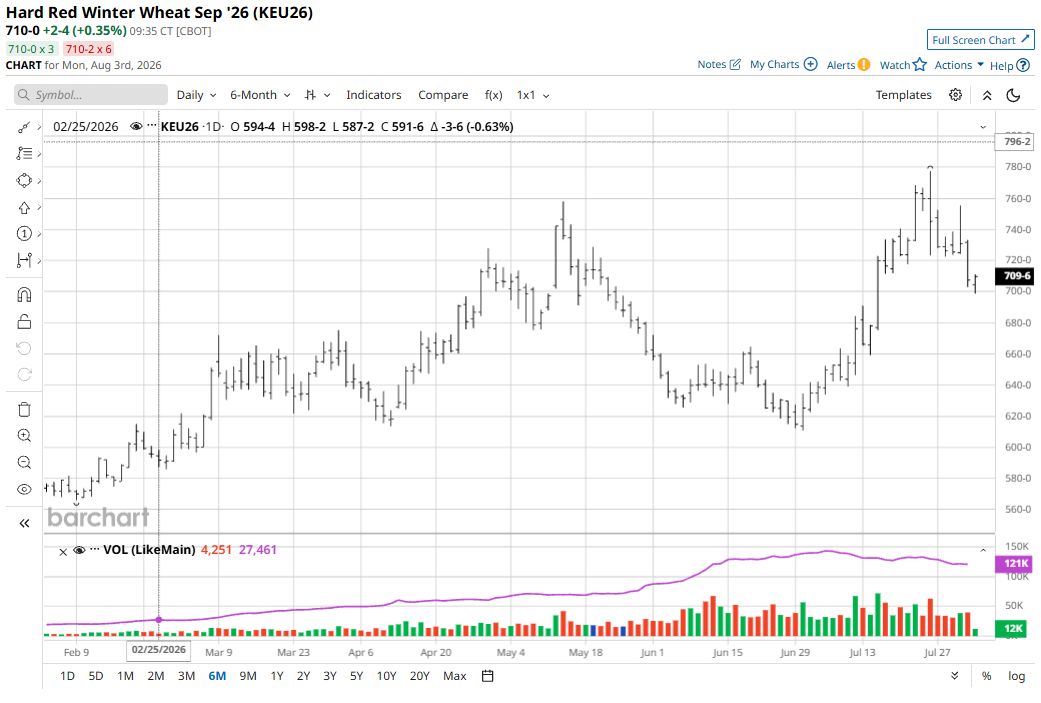Select the arrow marker tool

24,208
